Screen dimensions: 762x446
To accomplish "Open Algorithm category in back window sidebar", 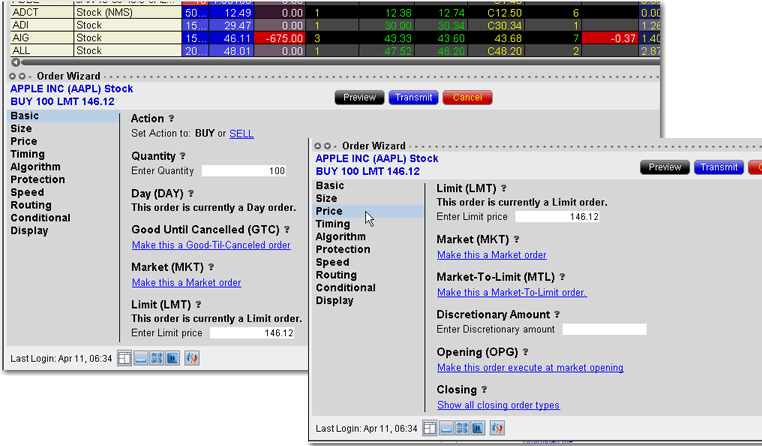I will pos(35,167).
